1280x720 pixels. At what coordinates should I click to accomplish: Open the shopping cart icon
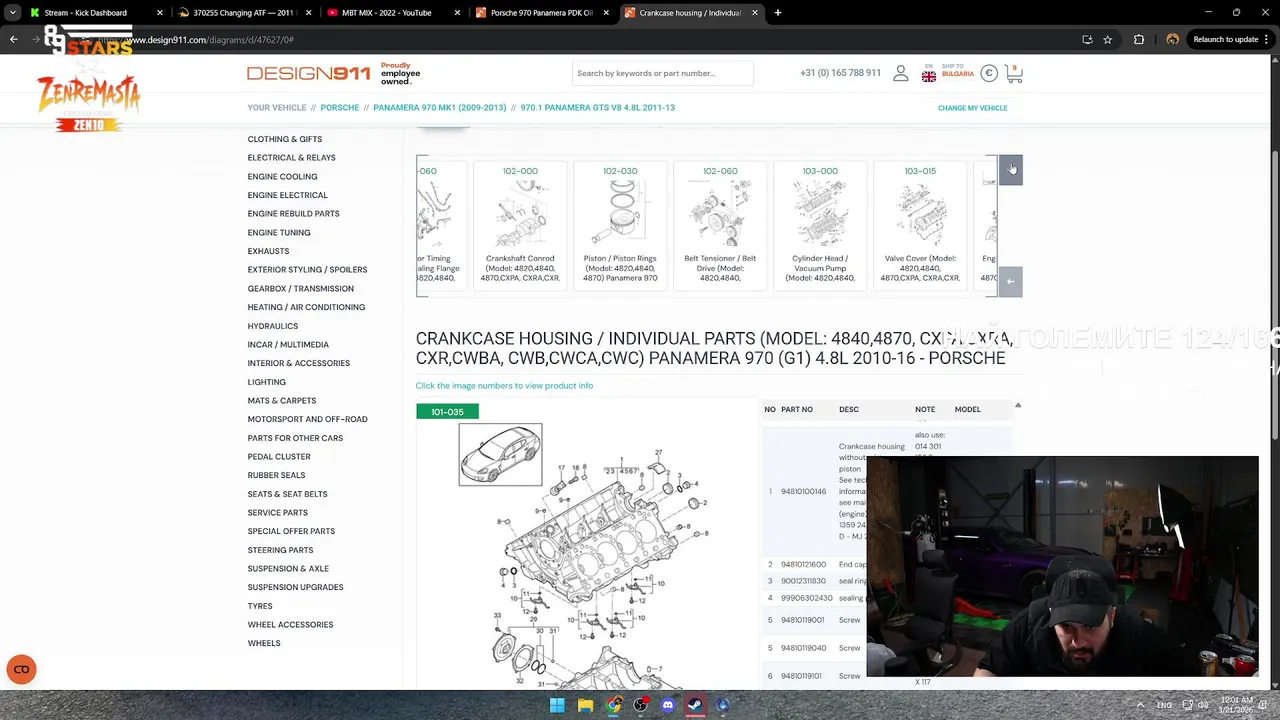click(1014, 74)
